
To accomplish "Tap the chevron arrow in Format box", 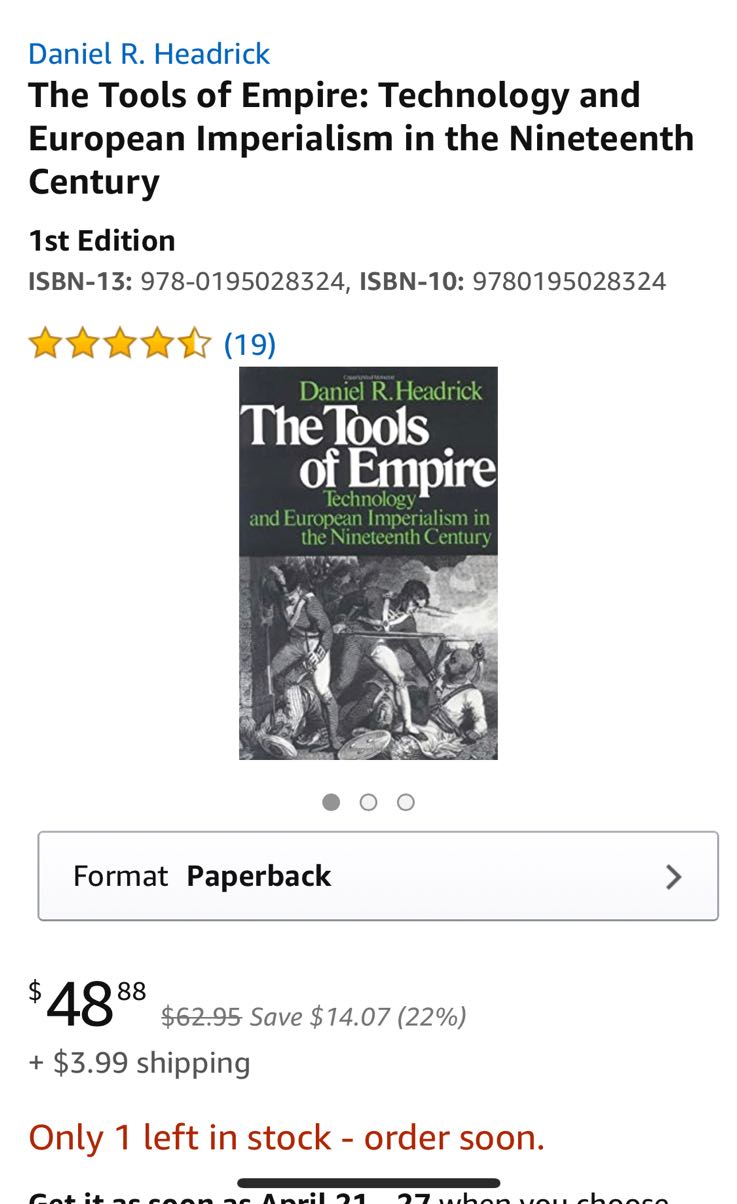I will 674,877.
